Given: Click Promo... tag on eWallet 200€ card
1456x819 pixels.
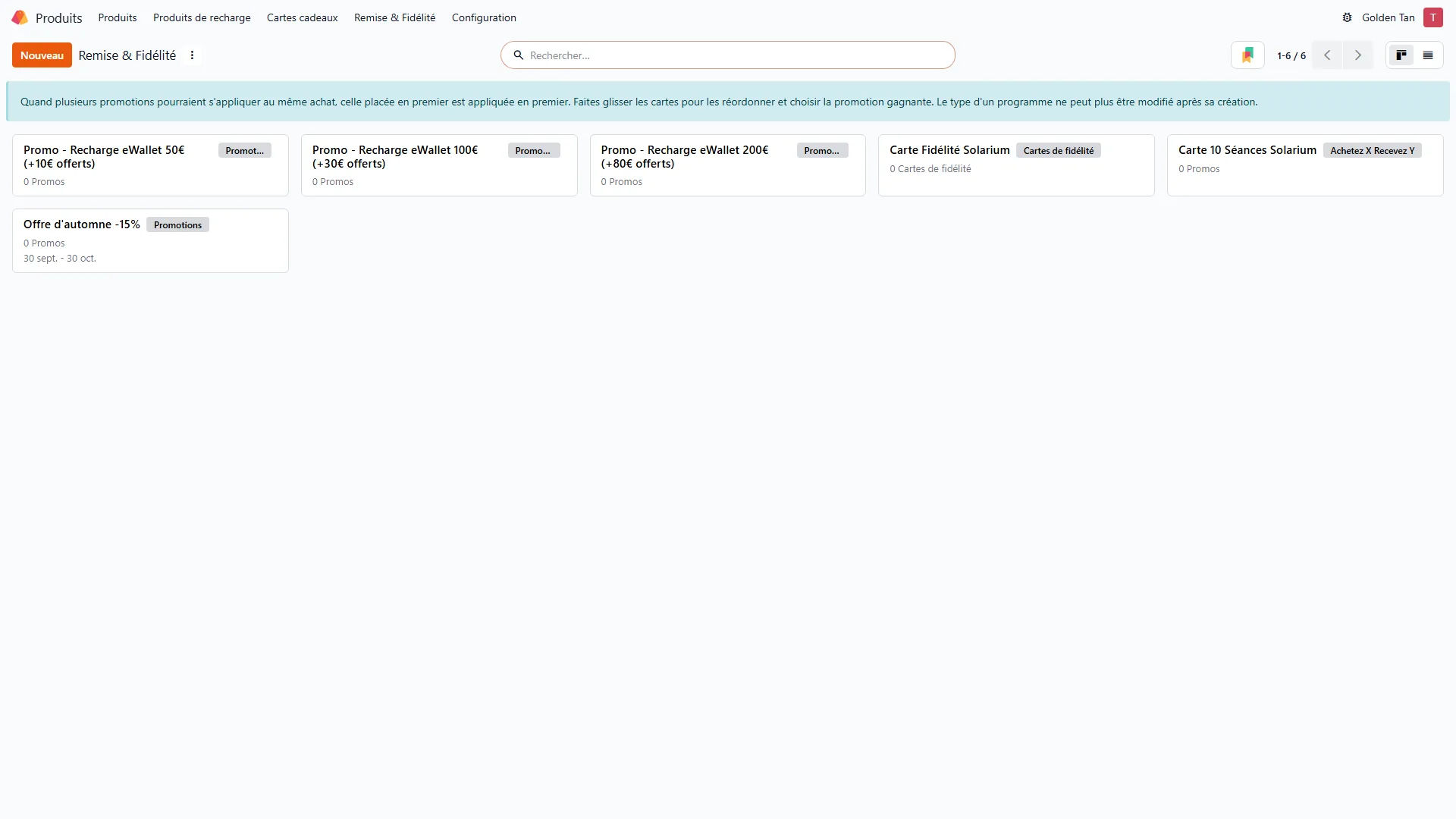Looking at the screenshot, I should pyautogui.click(x=822, y=151).
